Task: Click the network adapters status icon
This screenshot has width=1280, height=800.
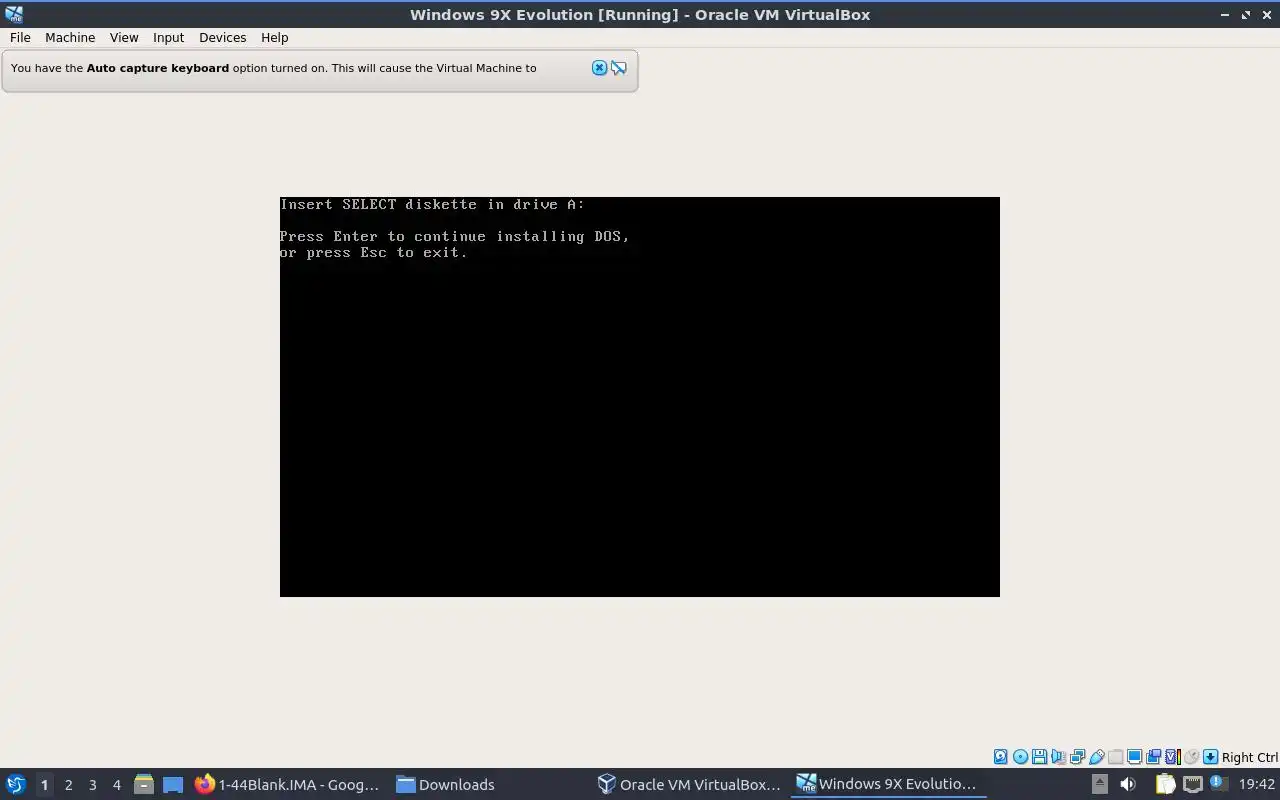Action: [x=1077, y=757]
